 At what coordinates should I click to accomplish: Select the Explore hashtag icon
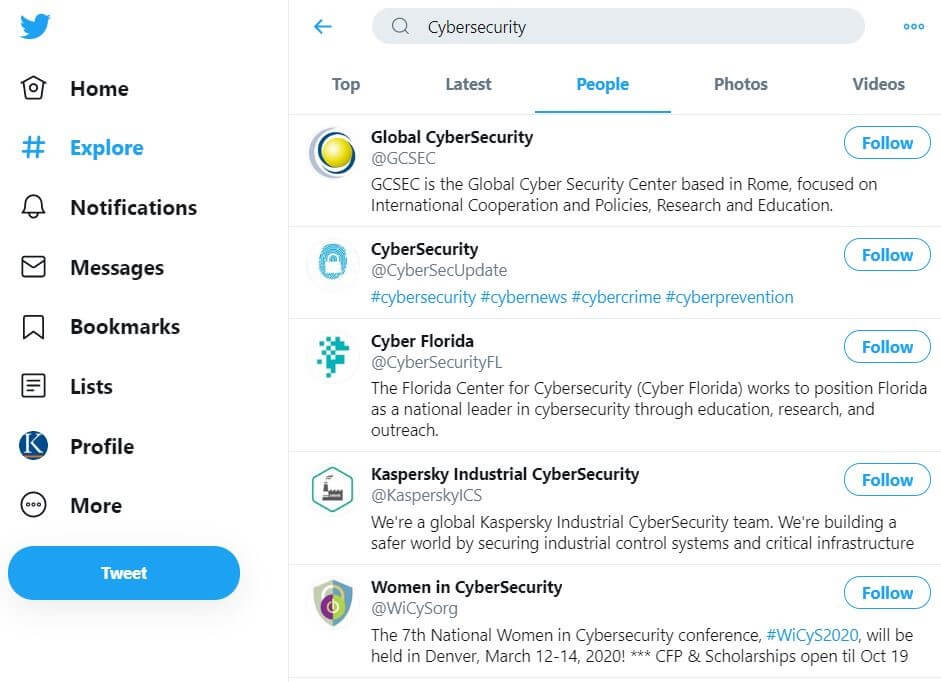33,148
